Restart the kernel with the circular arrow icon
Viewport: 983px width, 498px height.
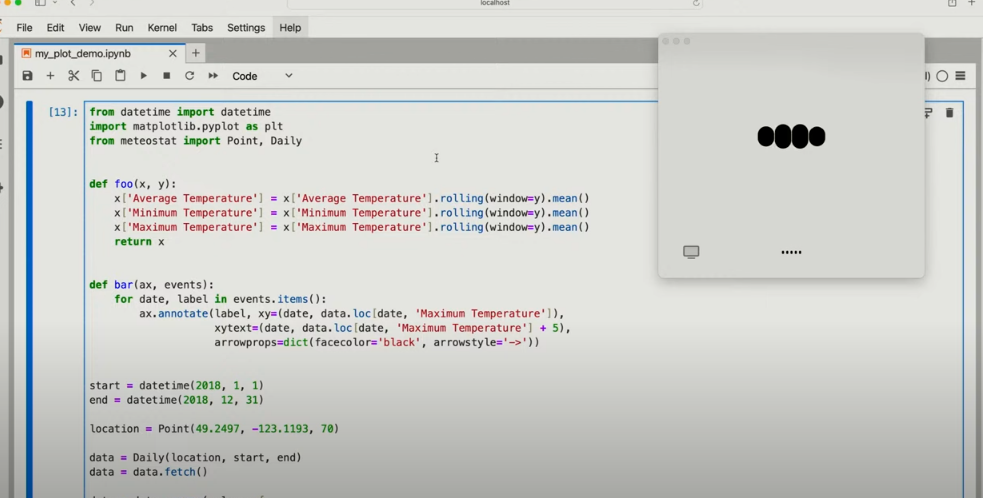coord(189,76)
